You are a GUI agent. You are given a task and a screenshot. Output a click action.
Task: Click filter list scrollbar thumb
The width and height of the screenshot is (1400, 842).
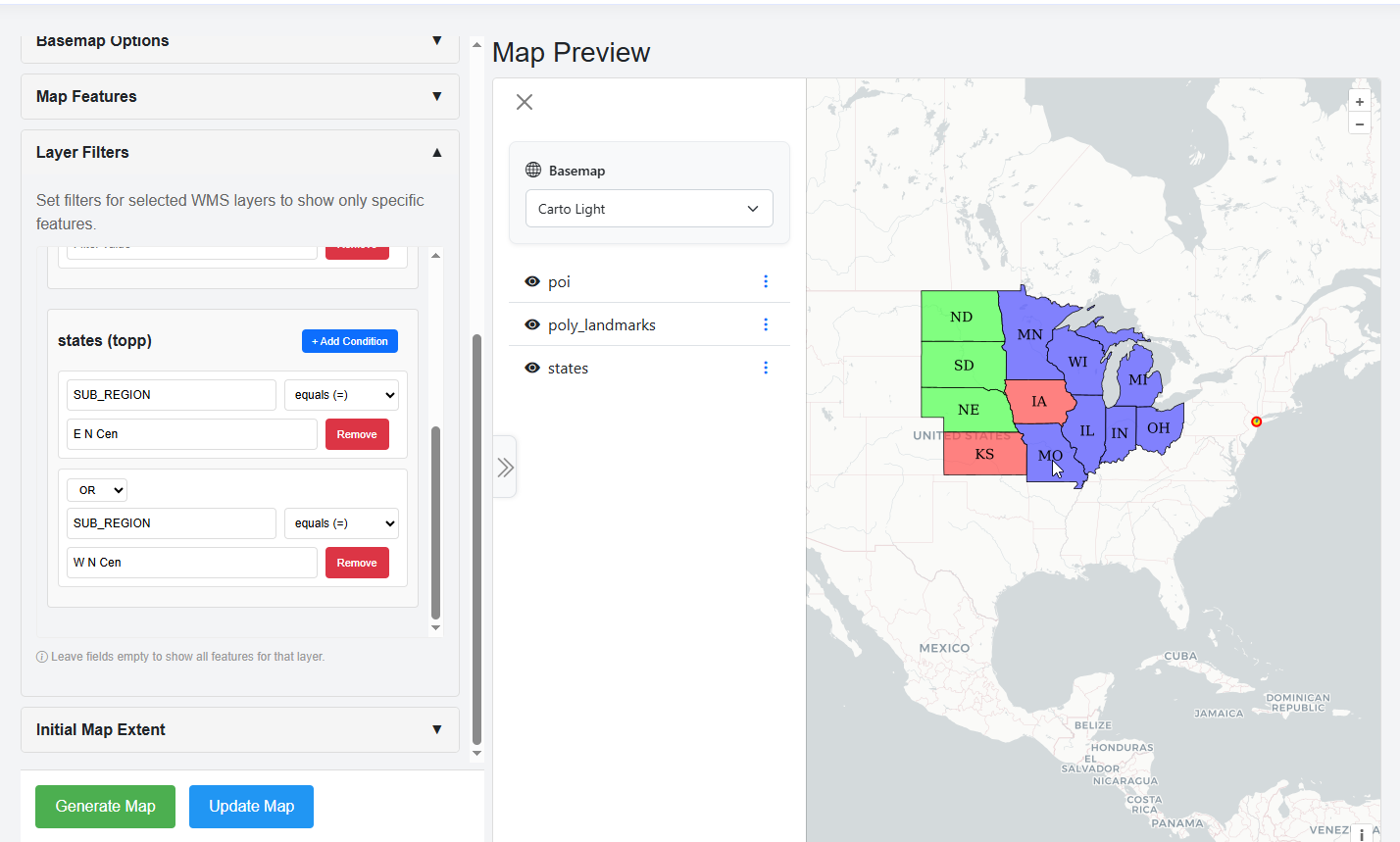click(x=435, y=522)
